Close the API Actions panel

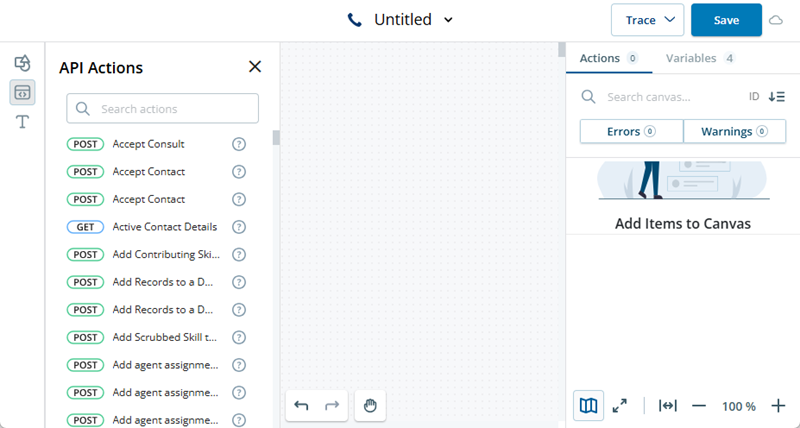255,67
